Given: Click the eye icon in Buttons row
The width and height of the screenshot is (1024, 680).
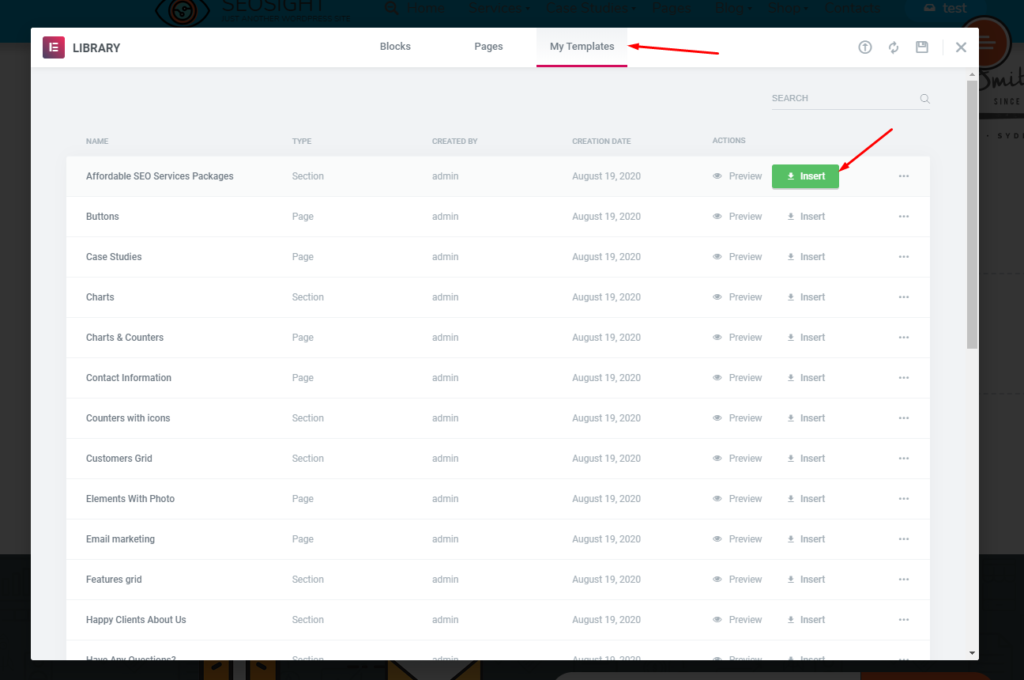Looking at the screenshot, I should pyautogui.click(x=717, y=217).
